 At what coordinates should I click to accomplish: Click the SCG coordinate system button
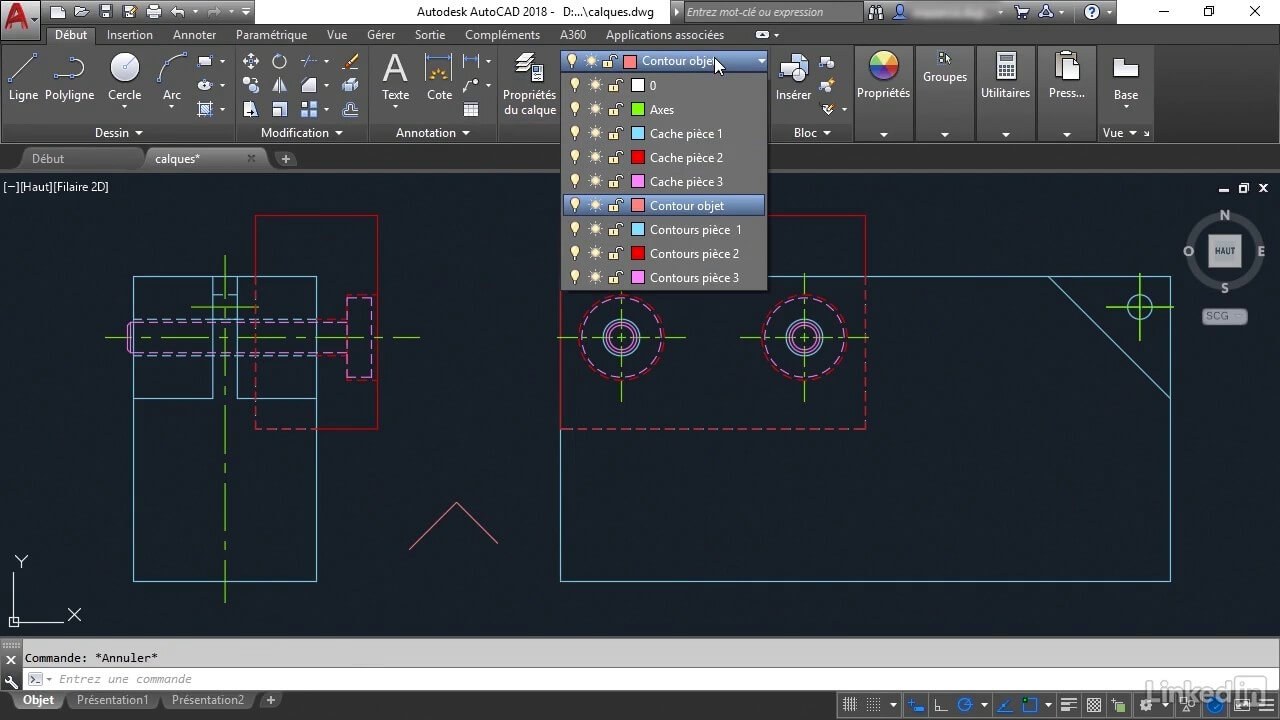coord(1224,316)
